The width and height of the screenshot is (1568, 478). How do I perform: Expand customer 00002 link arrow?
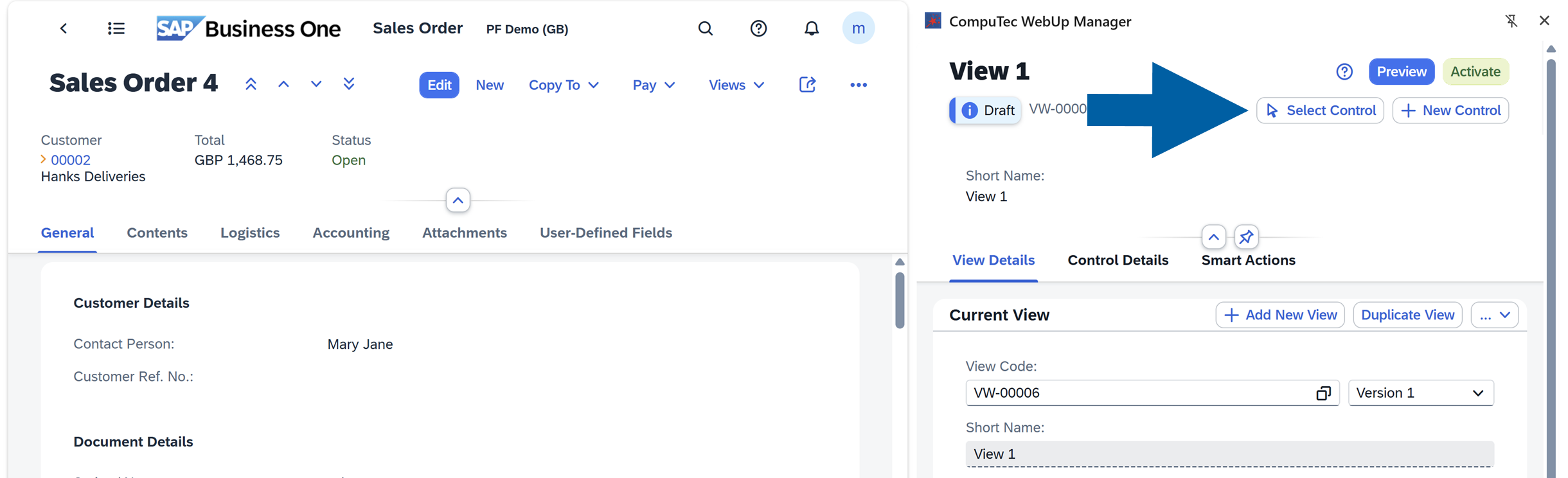pos(43,159)
